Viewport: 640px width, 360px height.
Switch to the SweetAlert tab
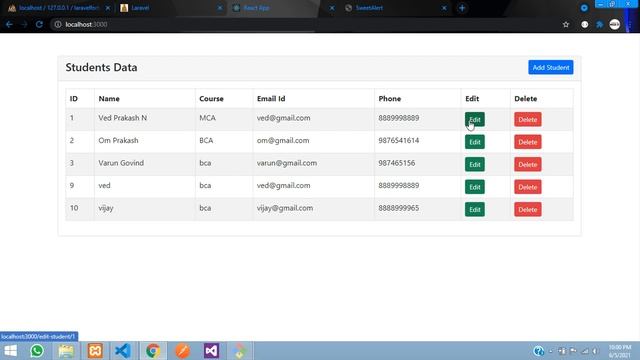click(x=394, y=8)
